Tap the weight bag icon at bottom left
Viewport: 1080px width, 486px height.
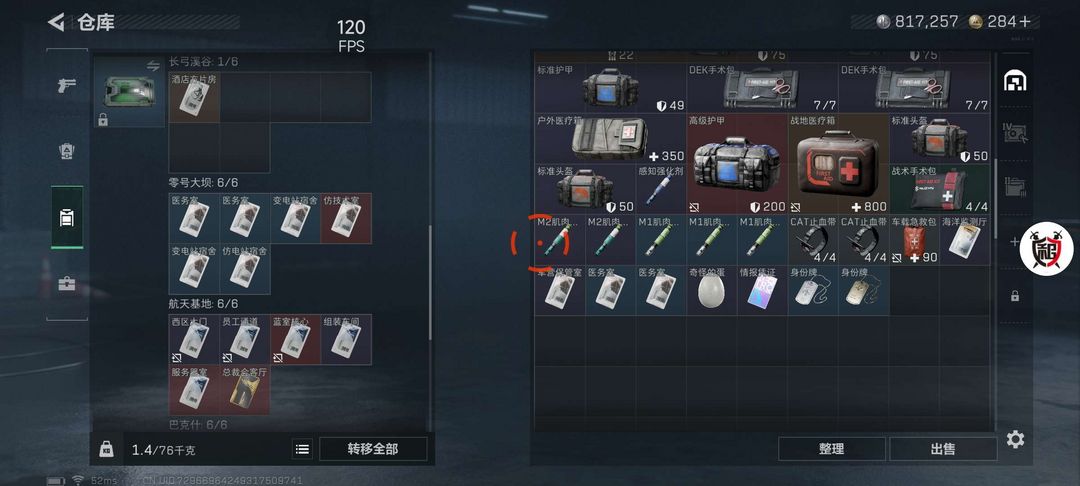tap(107, 449)
